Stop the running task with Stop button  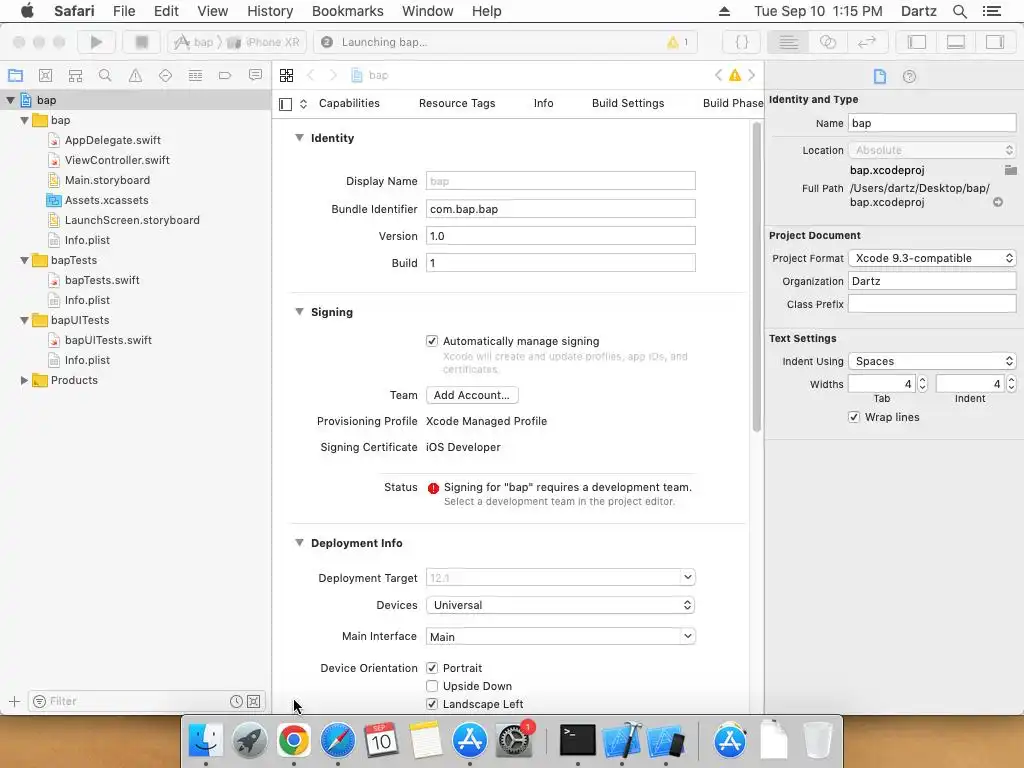pos(141,42)
